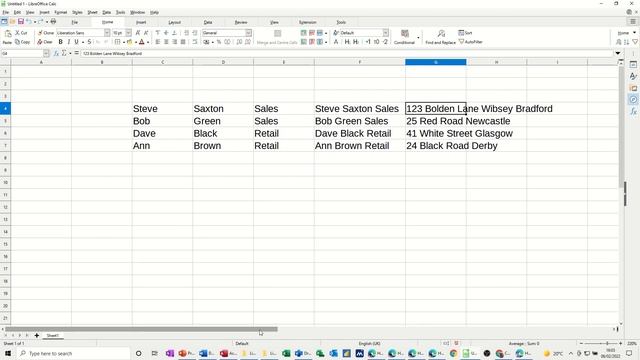Click the Windows Start button
This screenshot has width=640, height=360.
[x=8, y=353]
